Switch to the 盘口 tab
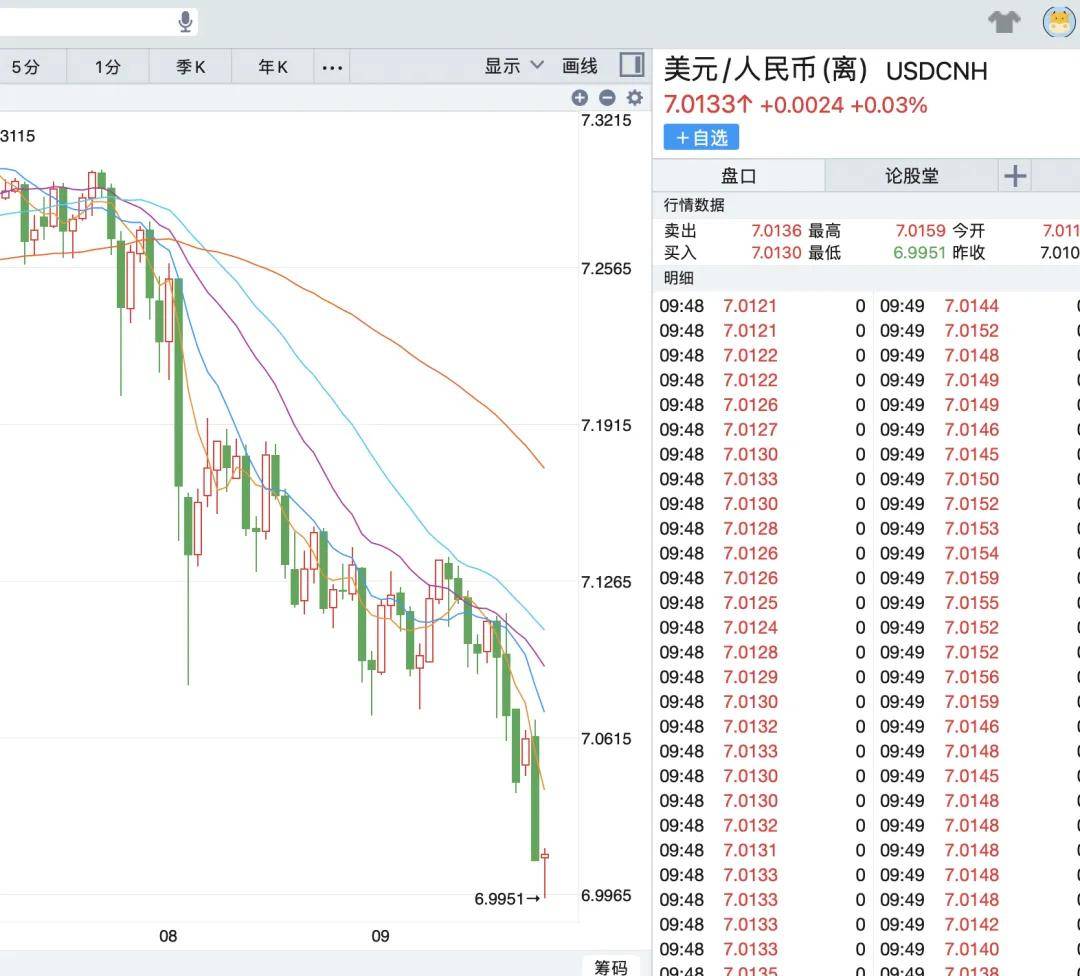 [738, 176]
